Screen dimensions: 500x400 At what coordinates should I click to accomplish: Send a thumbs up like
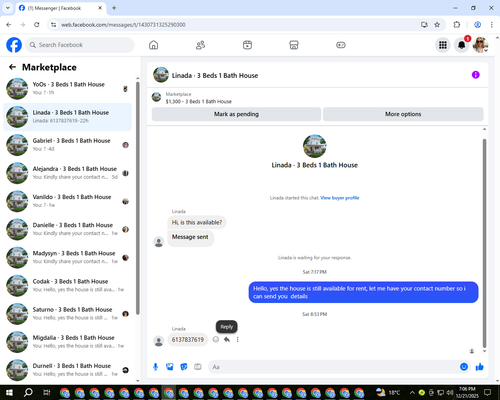click(x=480, y=367)
